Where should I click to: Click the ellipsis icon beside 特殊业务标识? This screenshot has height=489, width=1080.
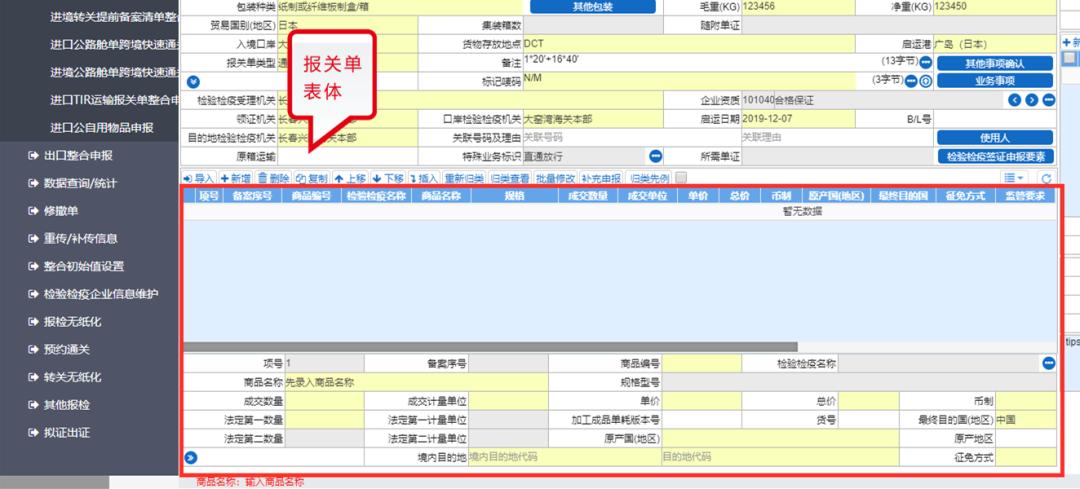coord(656,156)
